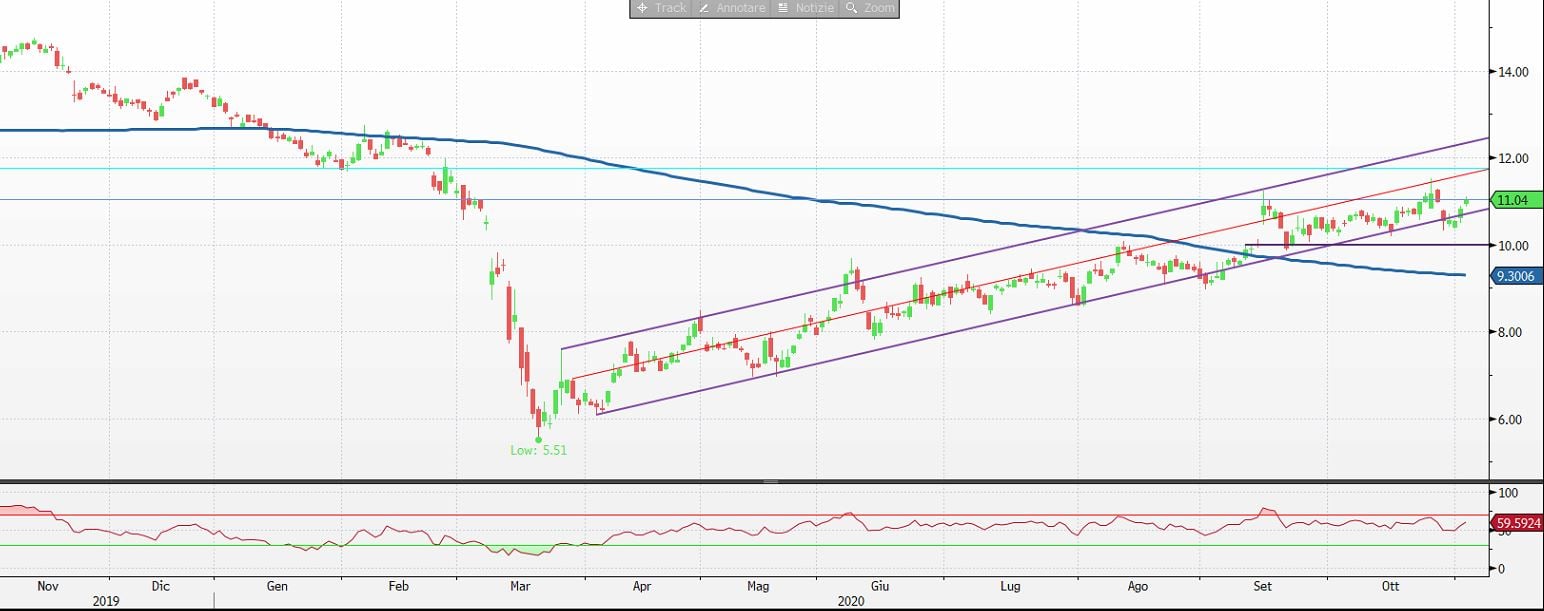The height and width of the screenshot is (611, 1544).
Task: Click the 100 level on RSI axis
Action: pos(1508,494)
